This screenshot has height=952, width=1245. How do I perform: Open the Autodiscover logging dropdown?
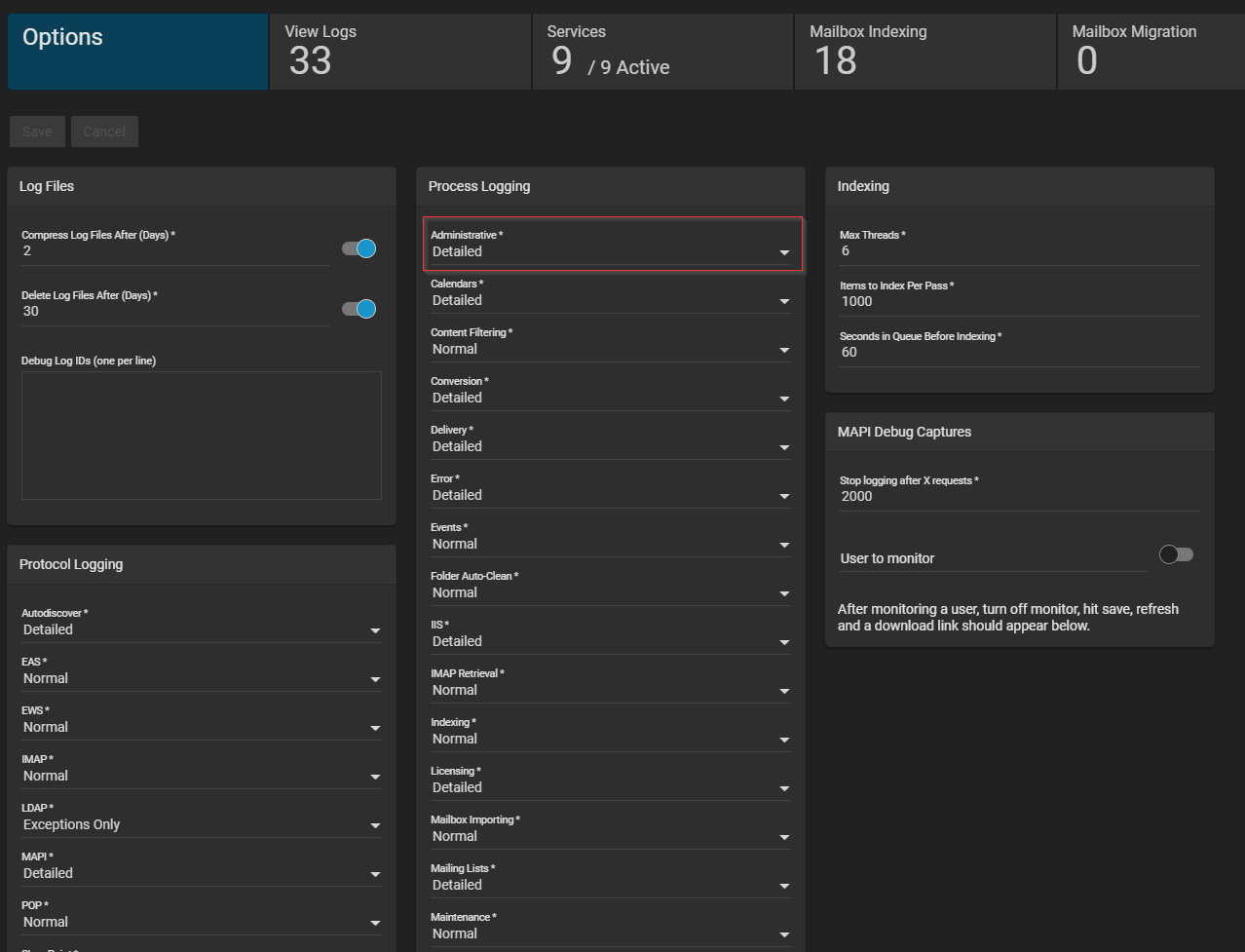(x=201, y=630)
